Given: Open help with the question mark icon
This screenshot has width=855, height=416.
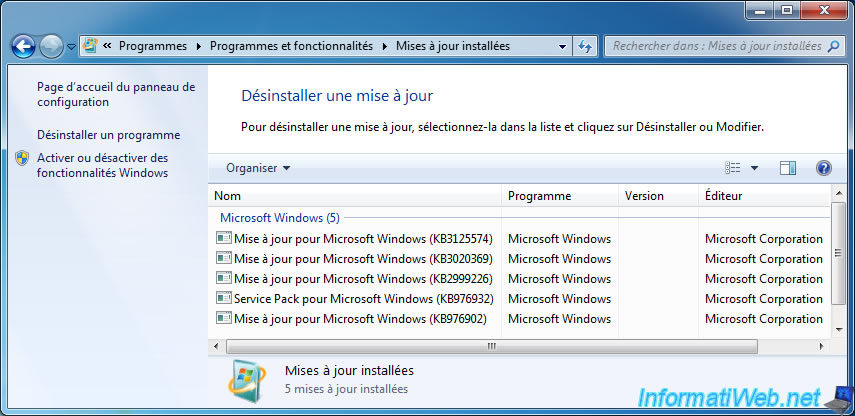Looking at the screenshot, I should pos(823,168).
